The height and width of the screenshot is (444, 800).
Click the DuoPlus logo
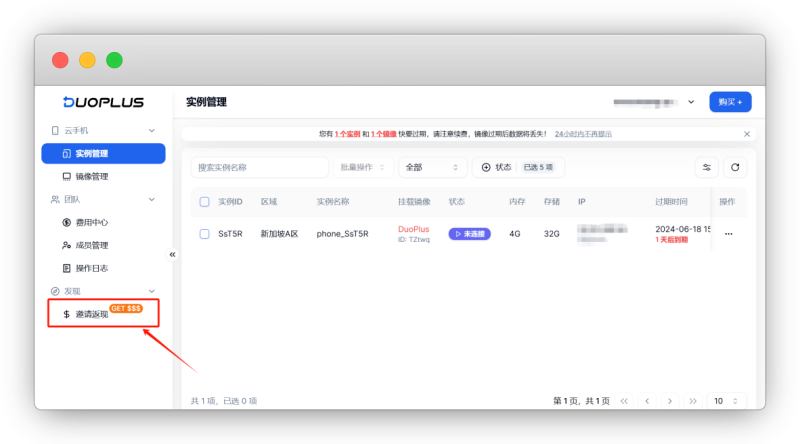click(x=104, y=102)
